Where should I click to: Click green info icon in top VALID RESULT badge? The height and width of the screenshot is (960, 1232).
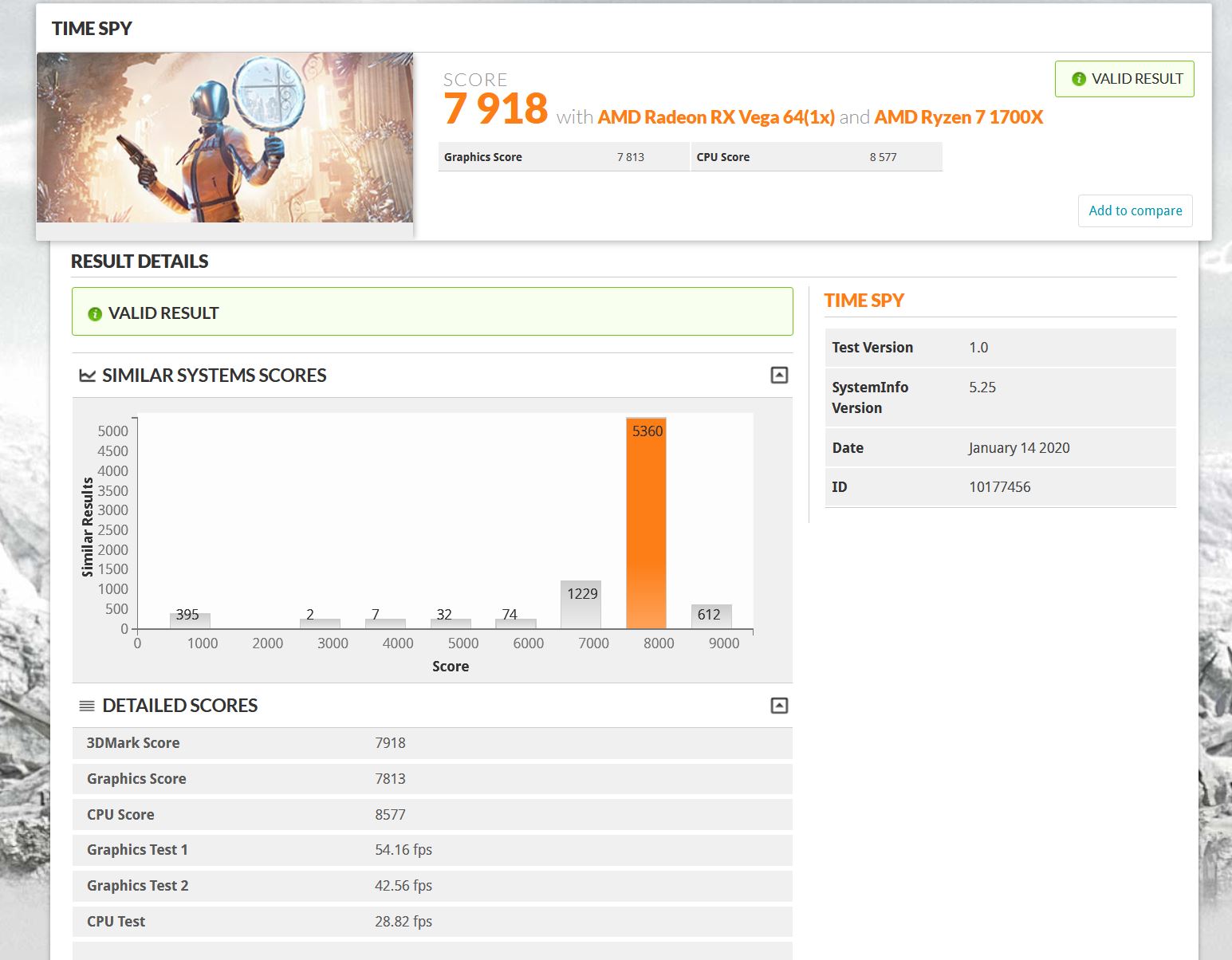pyautogui.click(x=1079, y=79)
